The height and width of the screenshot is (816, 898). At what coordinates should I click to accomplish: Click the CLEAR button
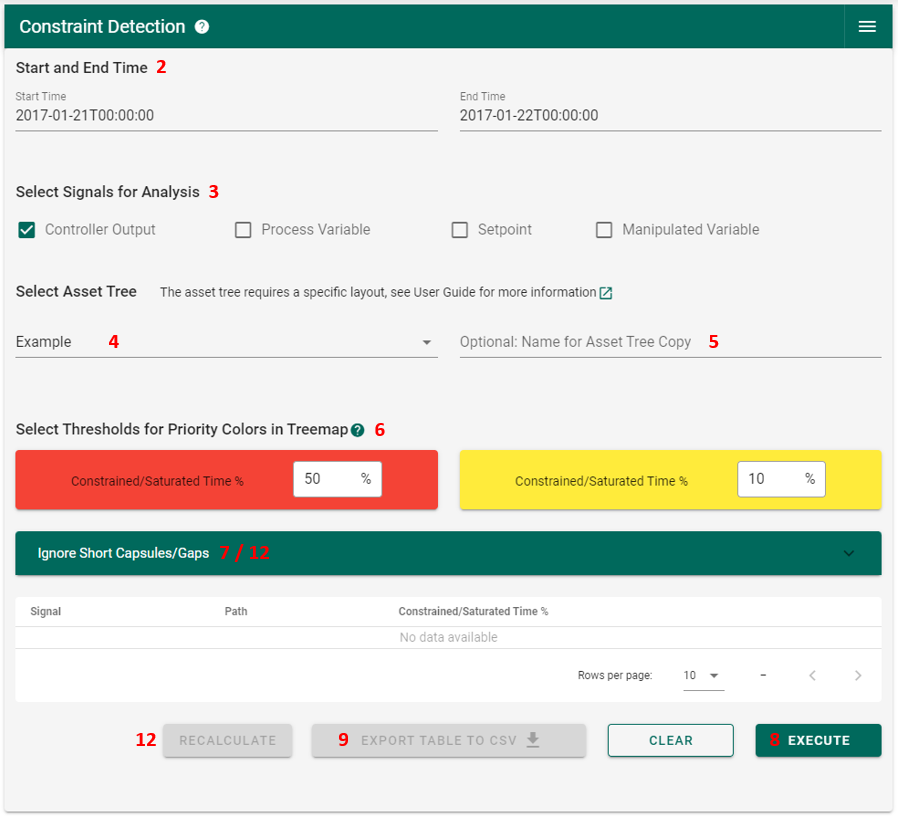(x=671, y=740)
